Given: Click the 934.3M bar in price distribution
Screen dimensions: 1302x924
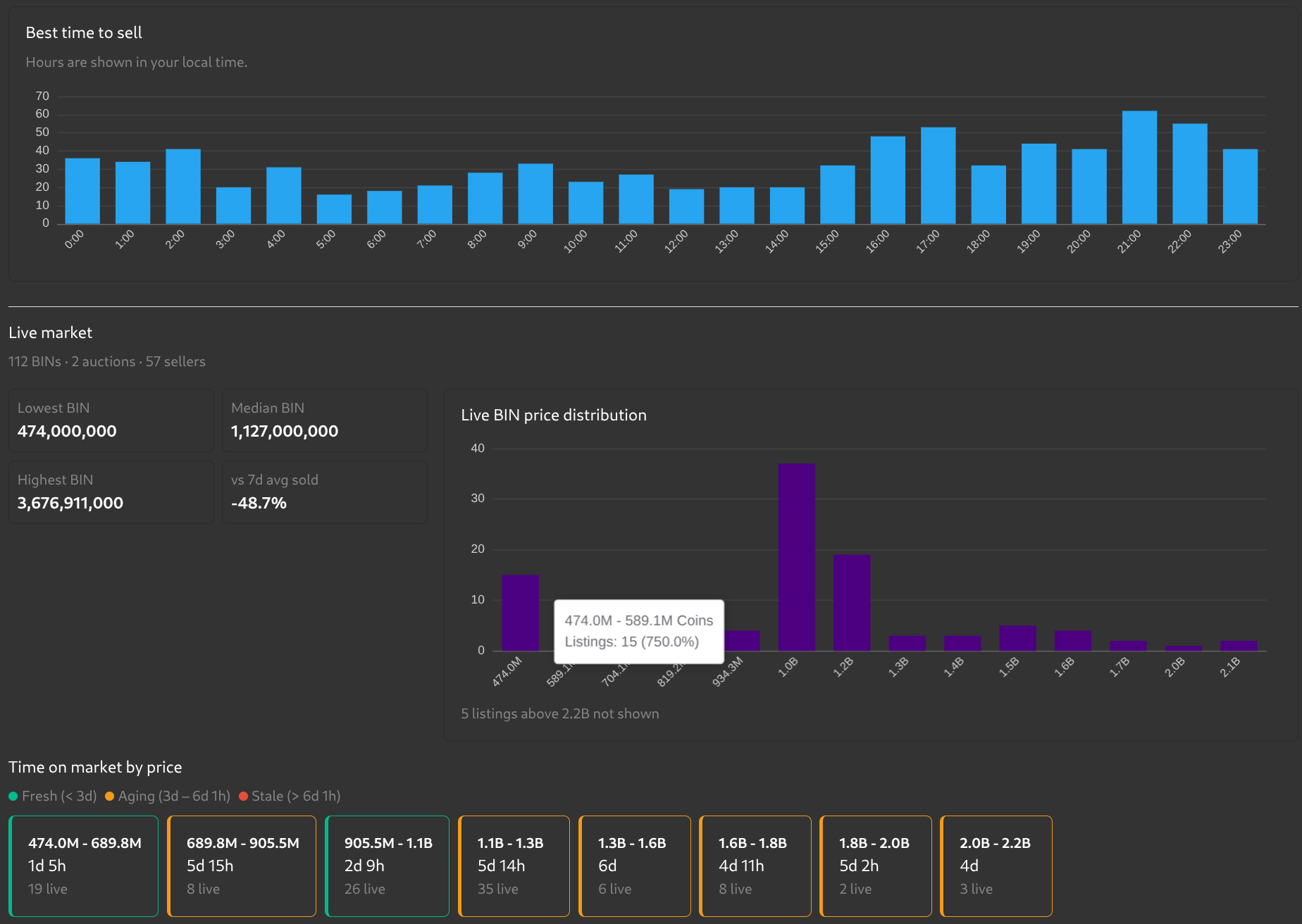Looking at the screenshot, I should 742,641.
